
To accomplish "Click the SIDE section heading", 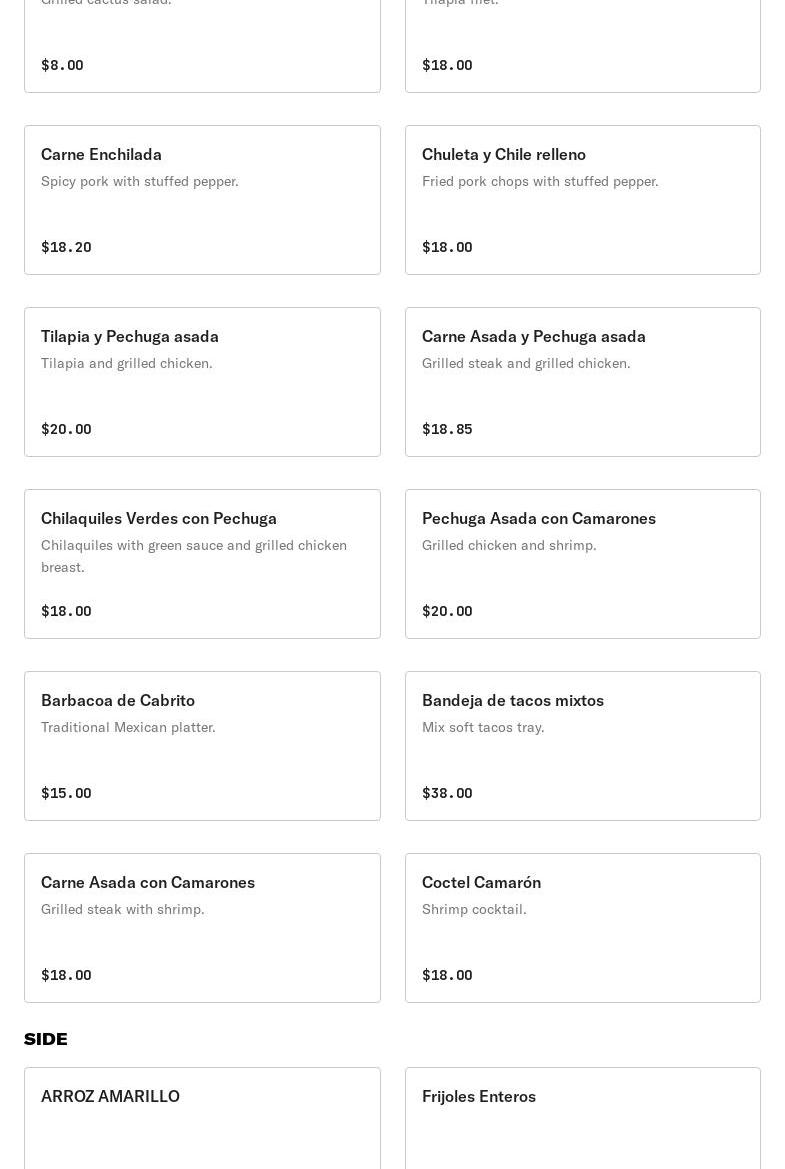I will (x=46, y=1039).
